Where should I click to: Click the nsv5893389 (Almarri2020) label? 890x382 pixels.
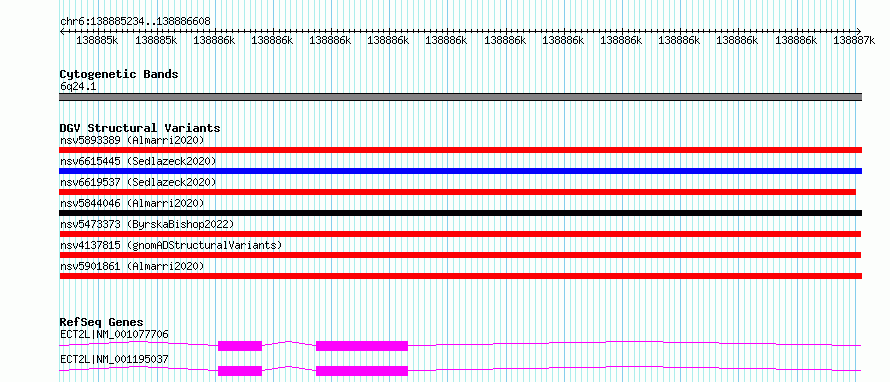[132, 140]
